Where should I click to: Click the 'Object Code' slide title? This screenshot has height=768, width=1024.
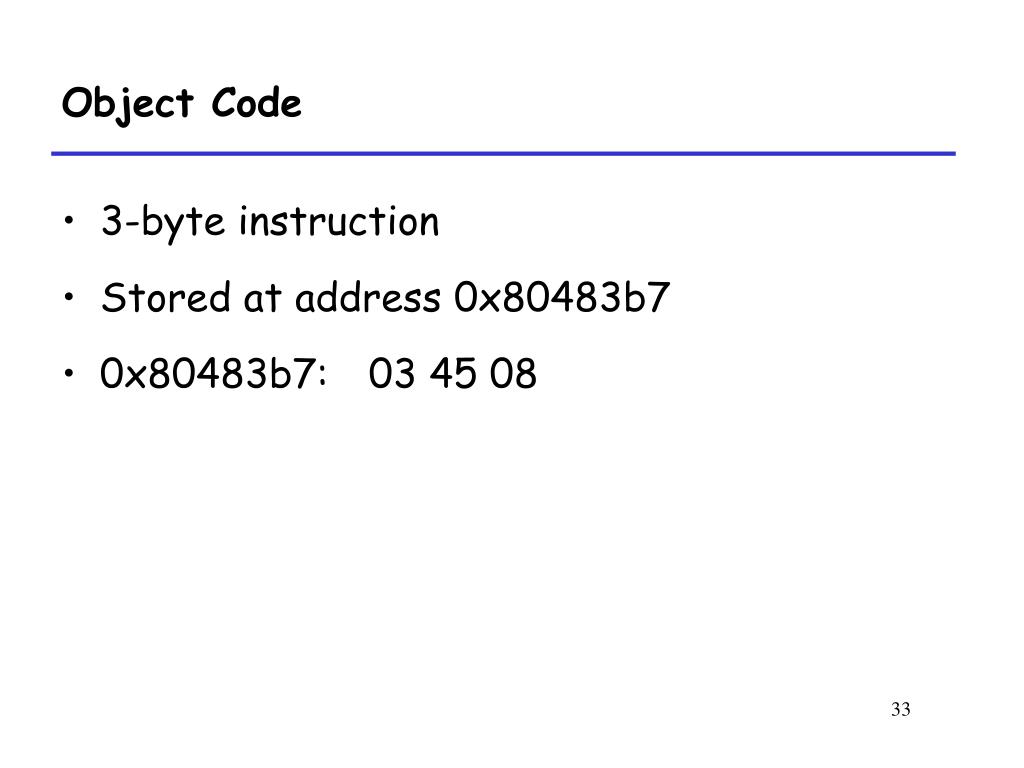(182, 104)
